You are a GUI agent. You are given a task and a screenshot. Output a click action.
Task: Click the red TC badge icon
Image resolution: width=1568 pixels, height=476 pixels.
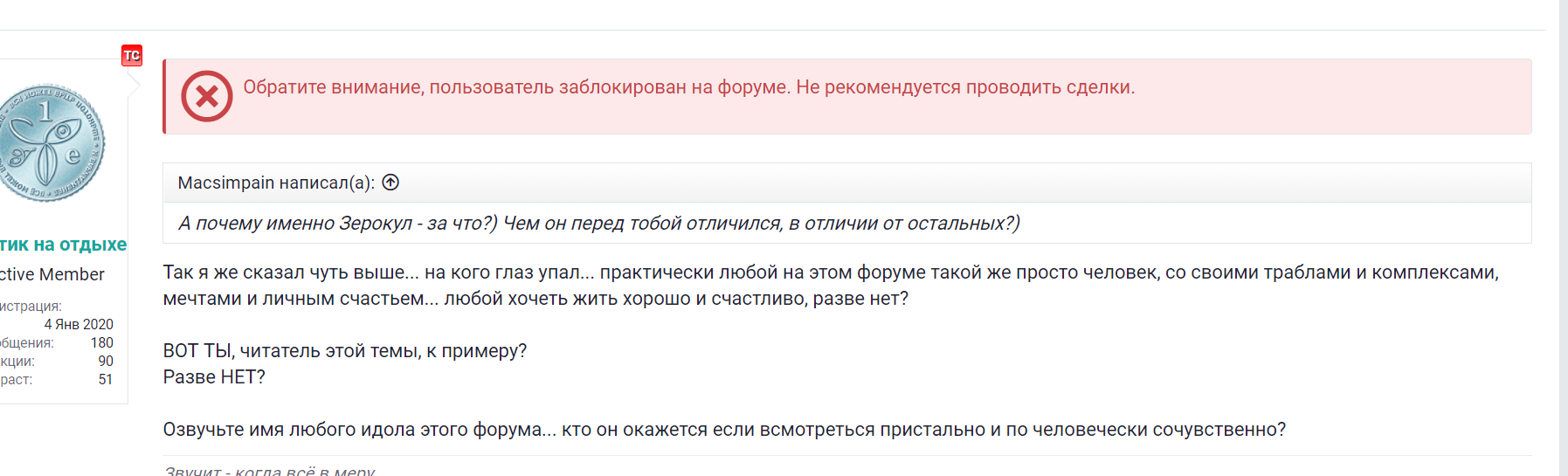[132, 56]
